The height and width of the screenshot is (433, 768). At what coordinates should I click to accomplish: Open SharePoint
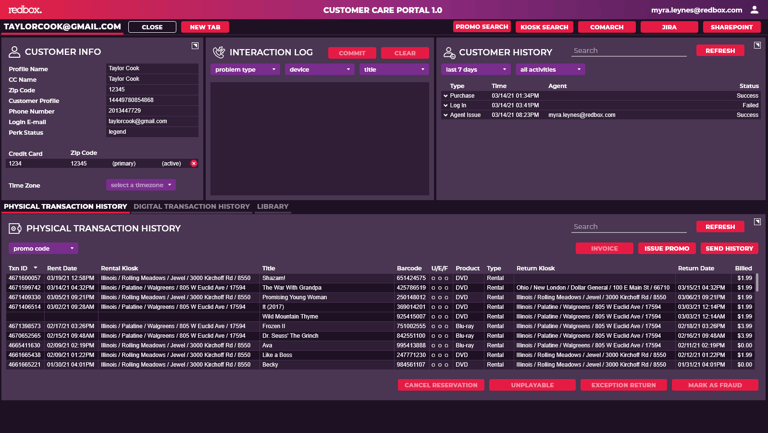coord(732,27)
